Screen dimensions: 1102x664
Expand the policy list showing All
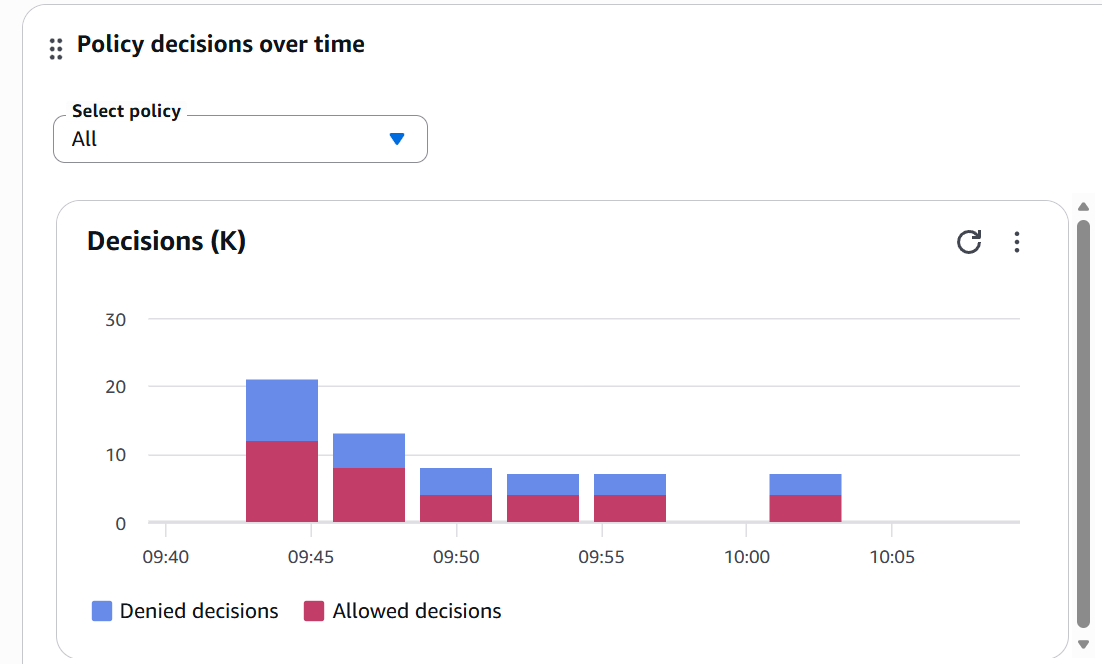click(240, 139)
